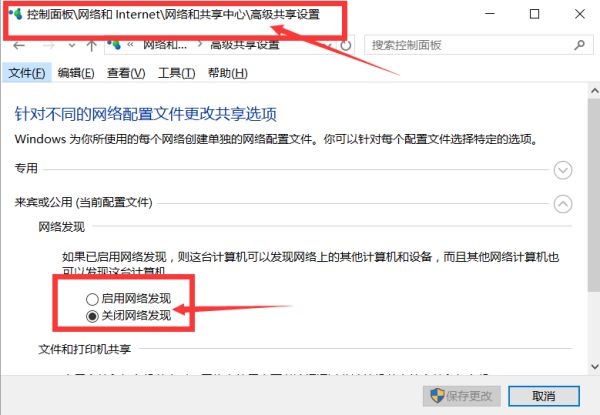Viewport: 600px width, 415px height.
Task: Open recent locations dropdown arrow
Action: (x=72, y=46)
